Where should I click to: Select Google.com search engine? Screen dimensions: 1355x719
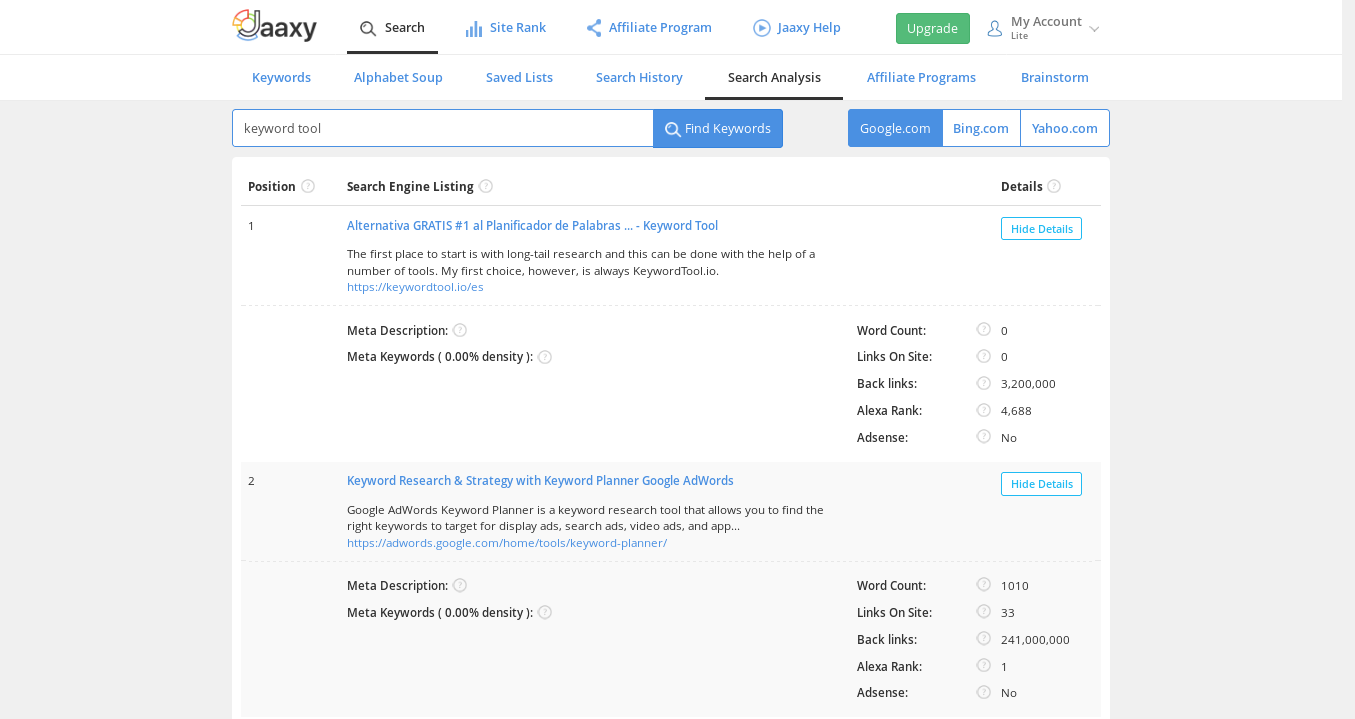point(895,128)
